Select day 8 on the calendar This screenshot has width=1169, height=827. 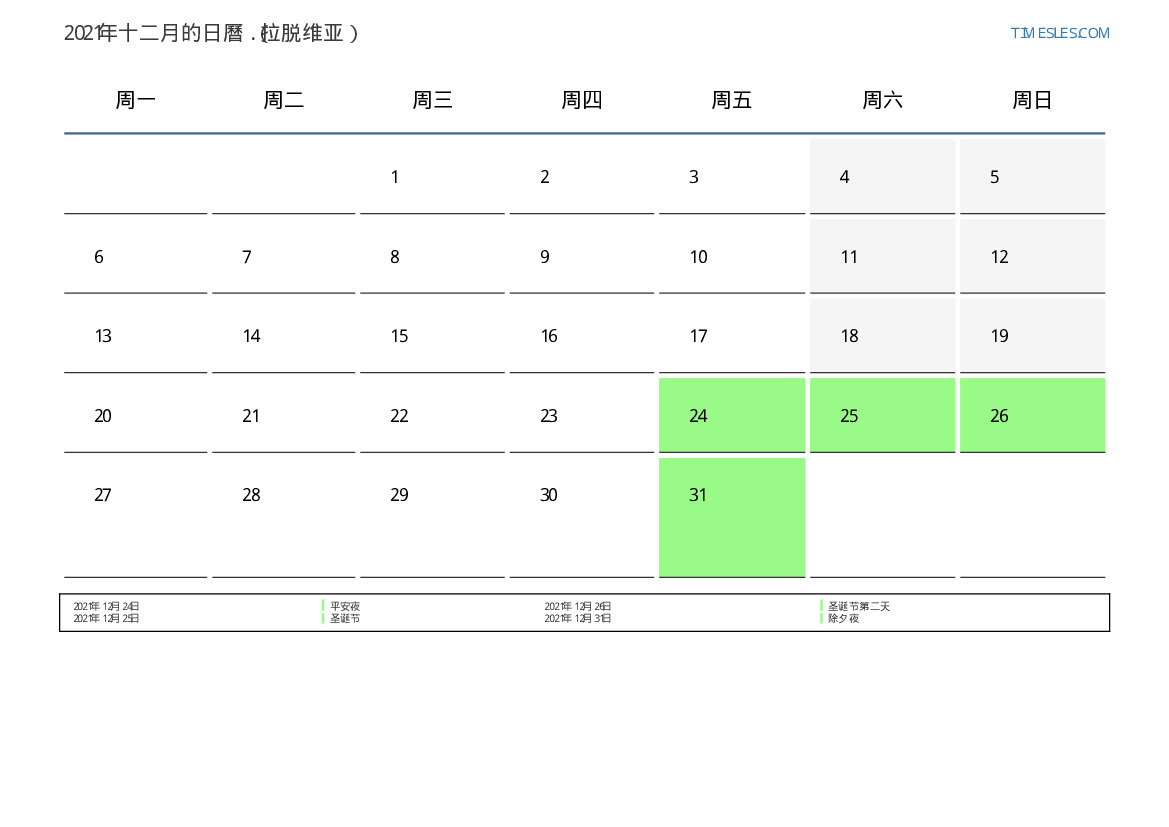pos(432,257)
